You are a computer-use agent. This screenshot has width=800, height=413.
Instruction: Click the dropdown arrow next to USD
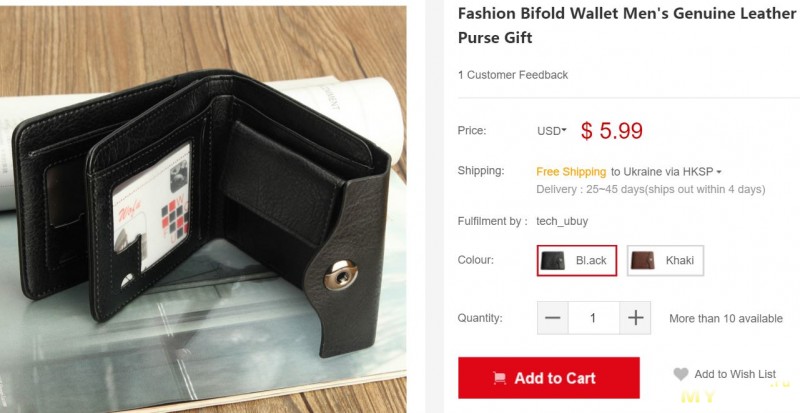(564, 131)
